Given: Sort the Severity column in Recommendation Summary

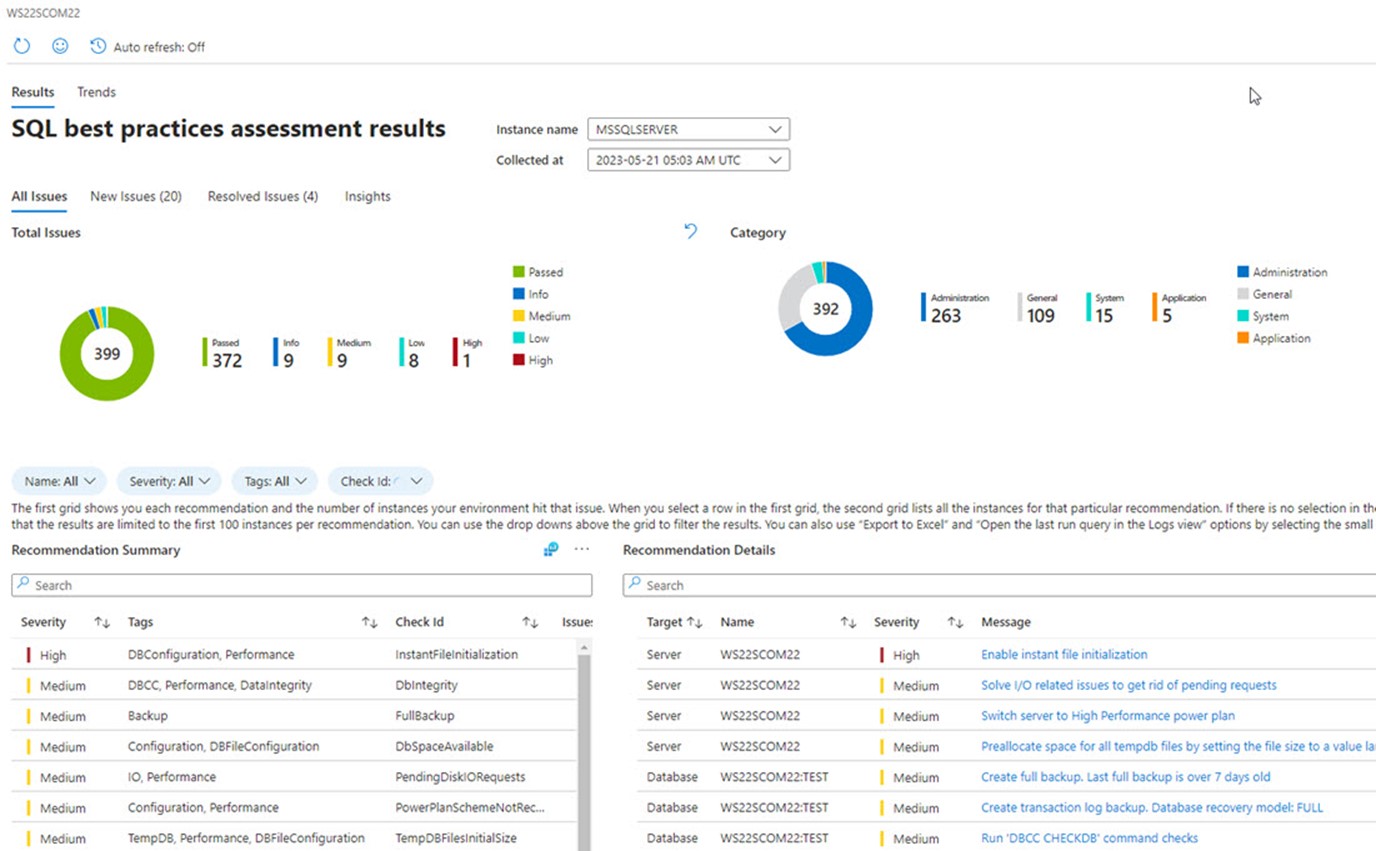Looking at the screenshot, I should coord(101,622).
